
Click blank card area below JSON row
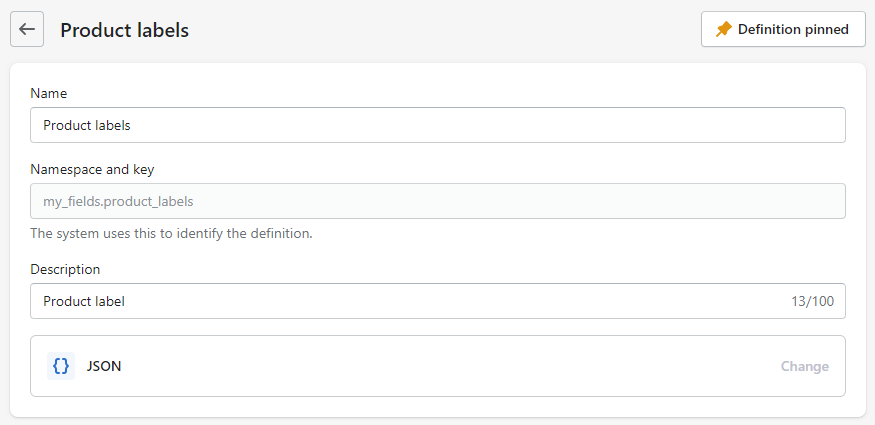coord(438,406)
